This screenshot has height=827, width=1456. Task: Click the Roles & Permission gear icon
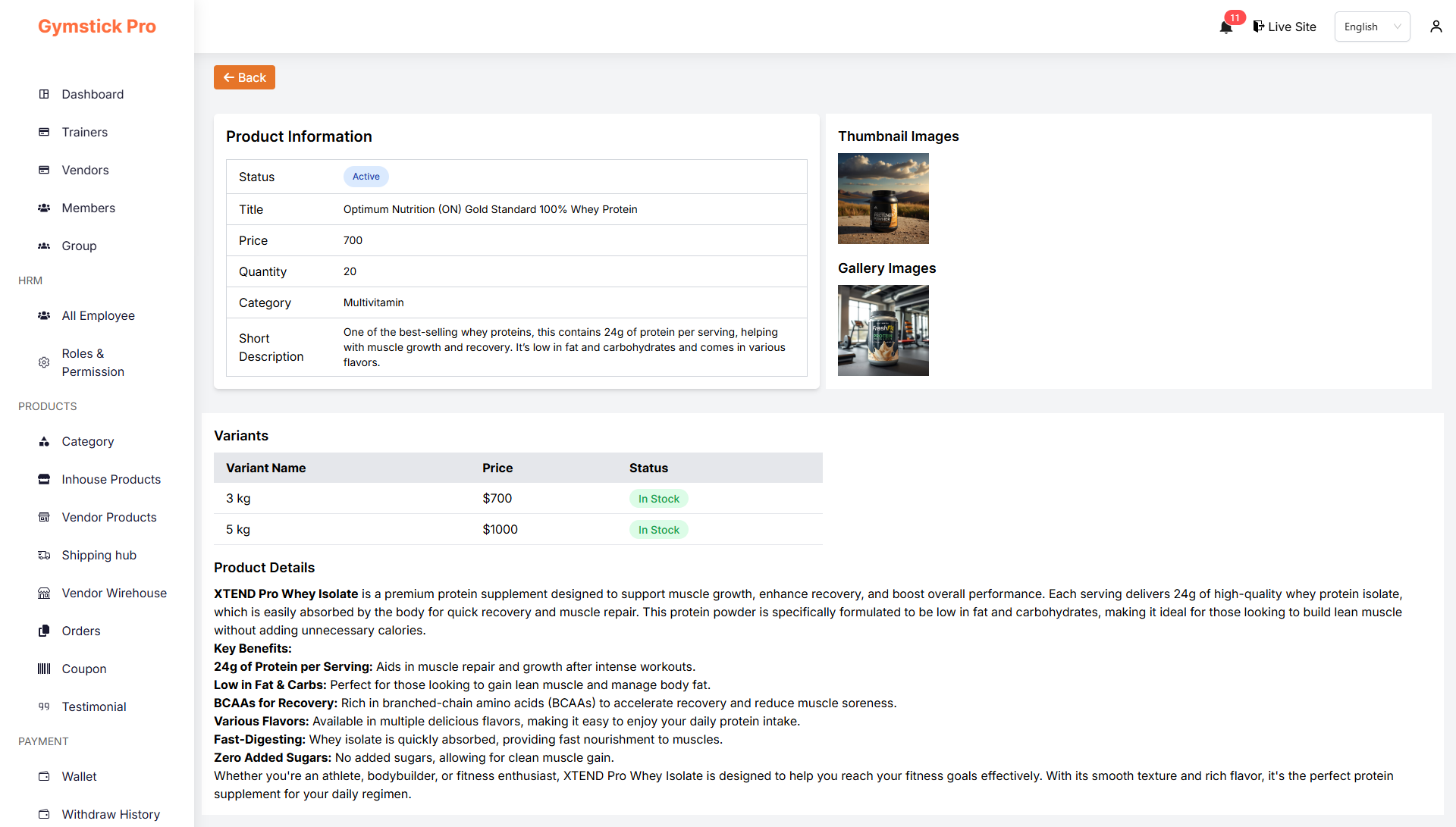pyautogui.click(x=44, y=362)
